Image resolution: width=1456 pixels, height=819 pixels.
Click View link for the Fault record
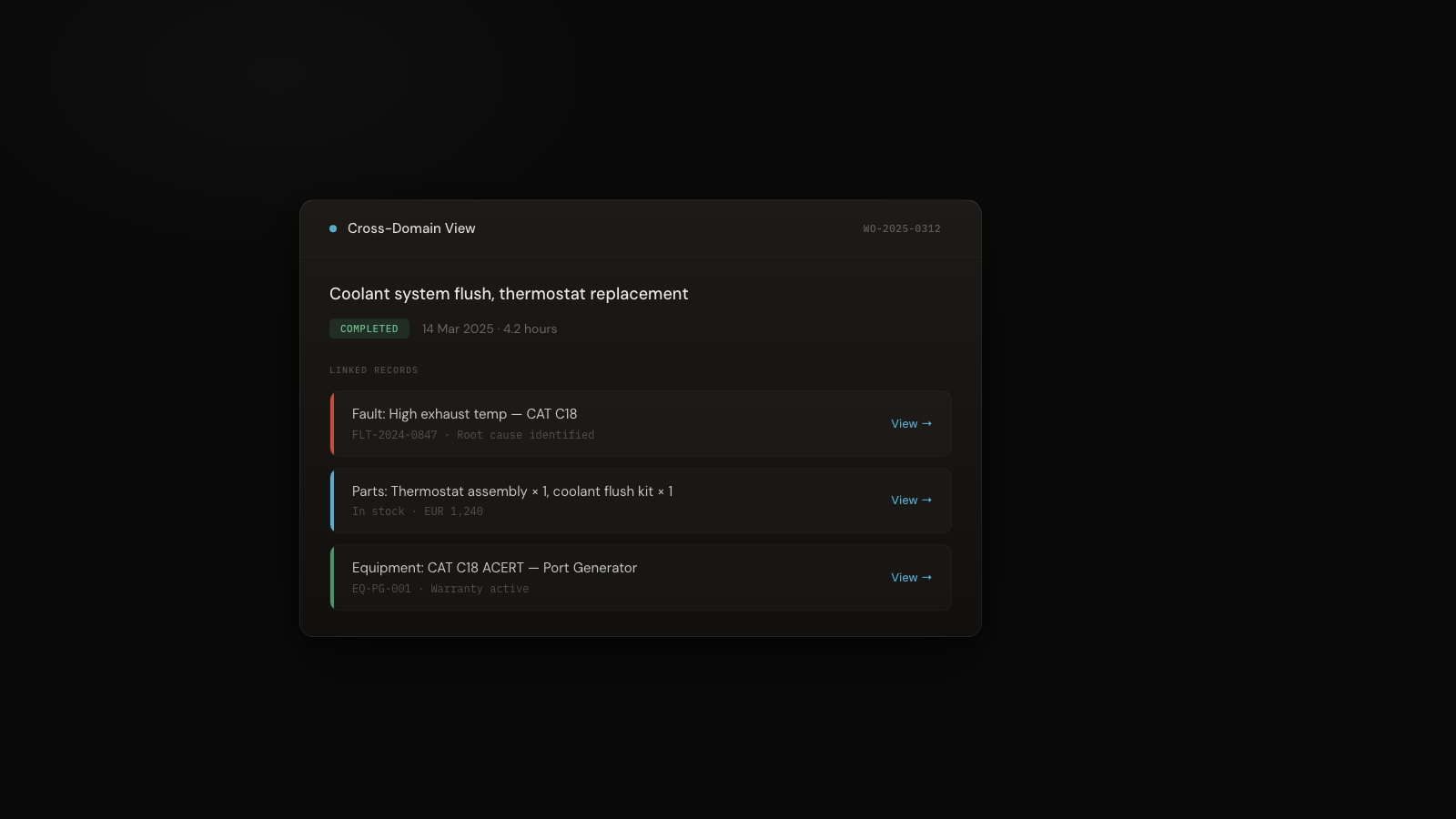(x=911, y=424)
